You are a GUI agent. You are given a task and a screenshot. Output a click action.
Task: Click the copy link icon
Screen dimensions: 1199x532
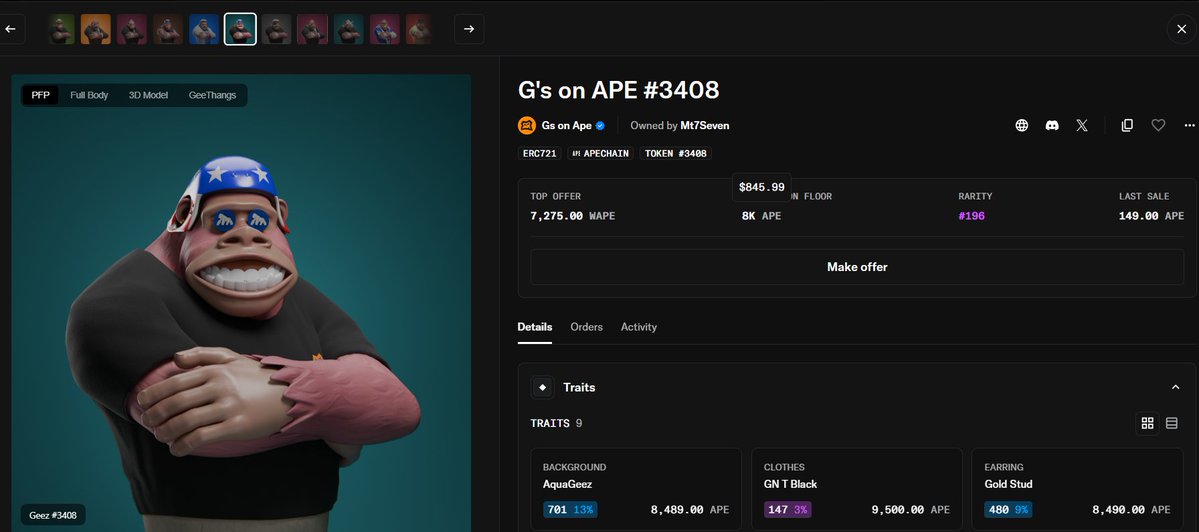[1127, 125]
